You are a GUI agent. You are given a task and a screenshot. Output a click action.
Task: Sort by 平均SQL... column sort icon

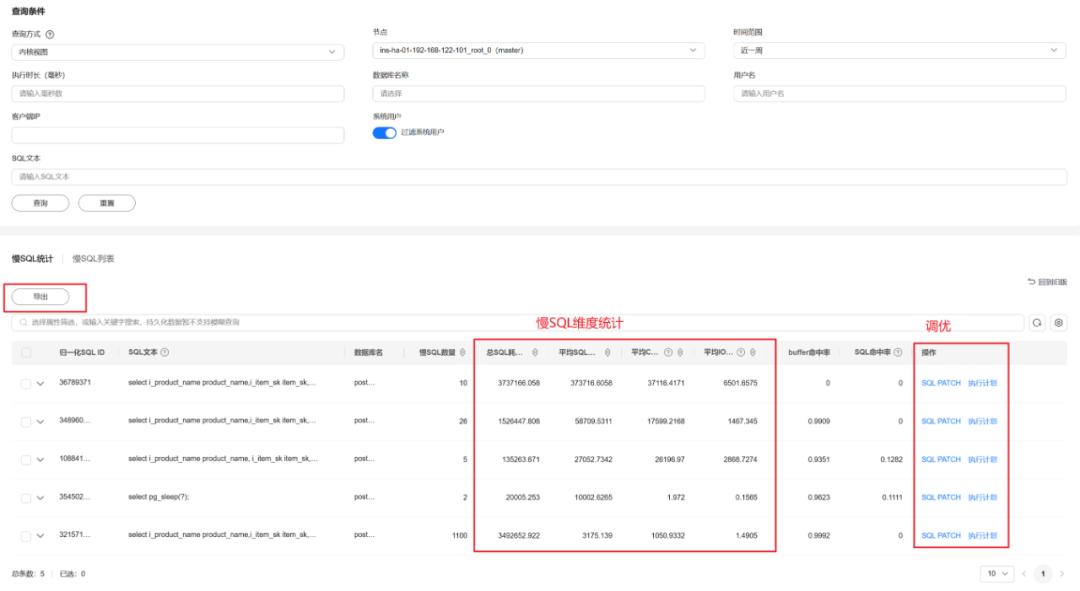pyautogui.click(x=607, y=353)
